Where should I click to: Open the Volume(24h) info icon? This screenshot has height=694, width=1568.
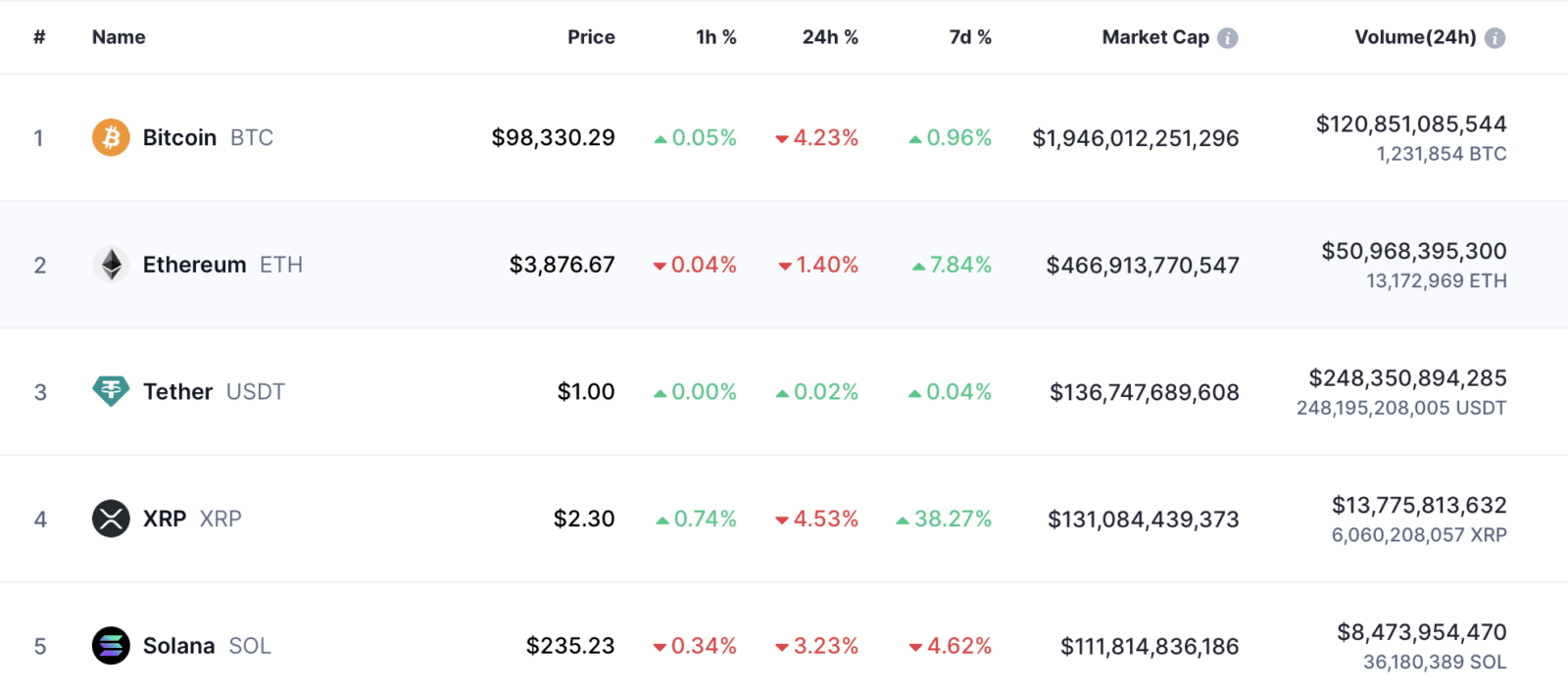pyautogui.click(x=1494, y=38)
